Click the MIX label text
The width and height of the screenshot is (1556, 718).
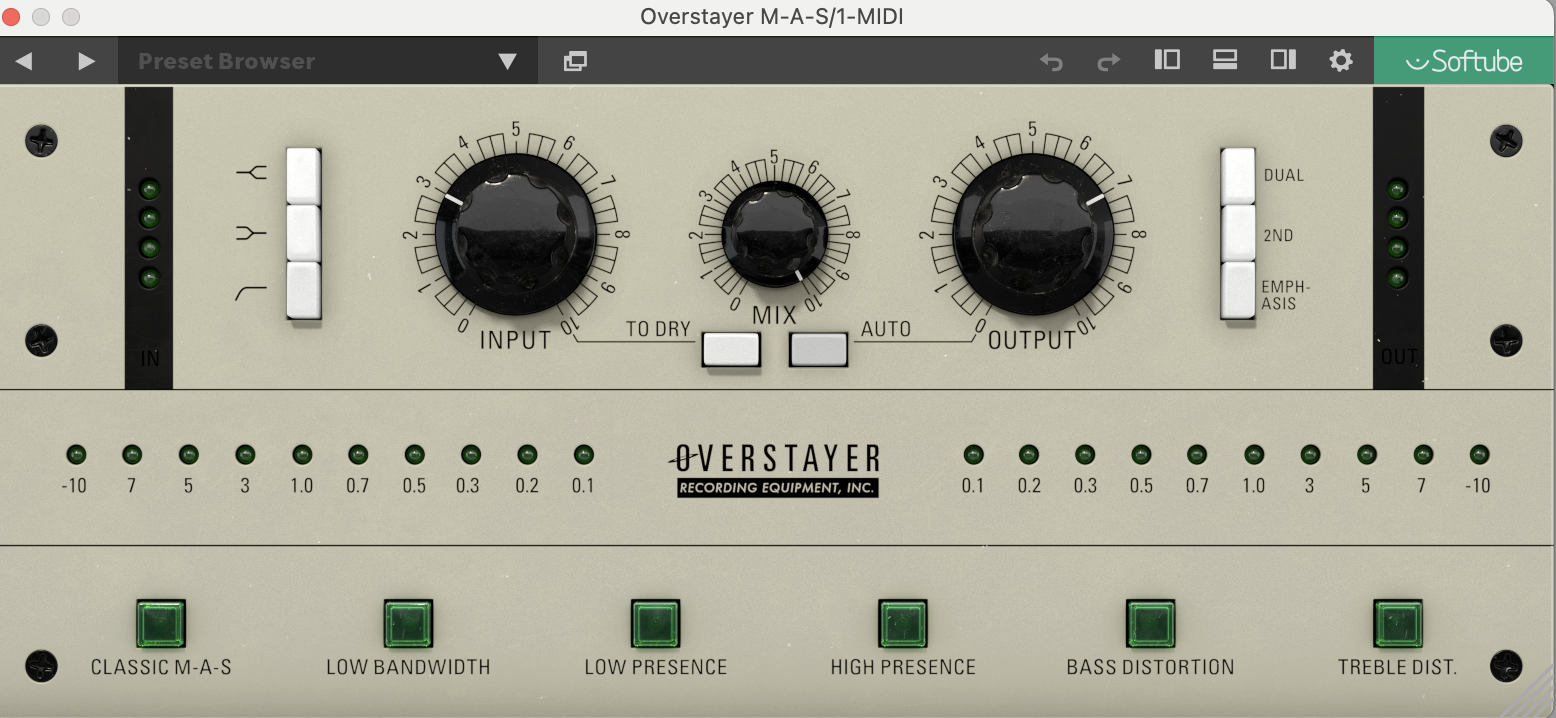tap(774, 316)
